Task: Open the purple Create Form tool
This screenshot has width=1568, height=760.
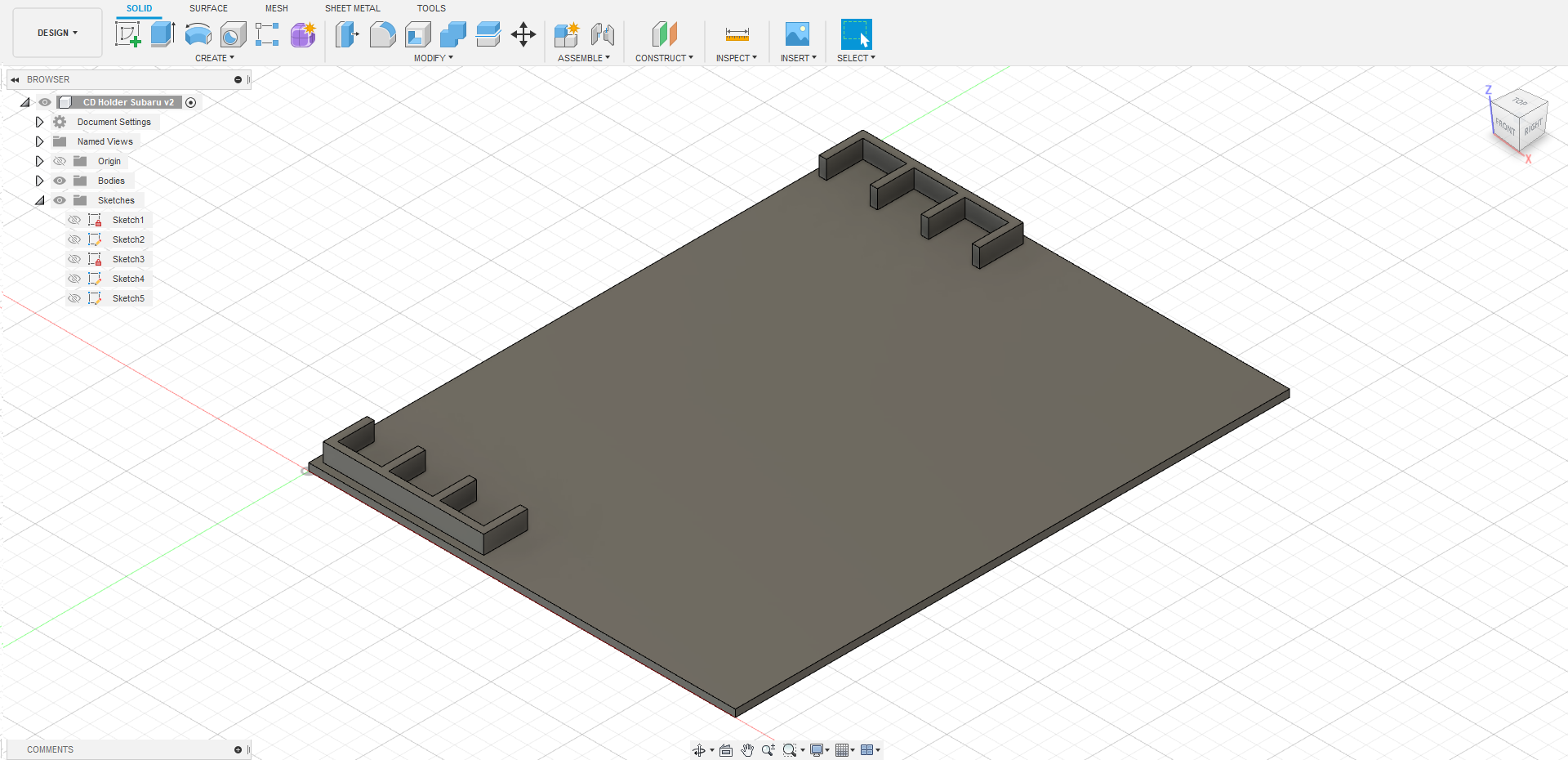Action: (303, 34)
